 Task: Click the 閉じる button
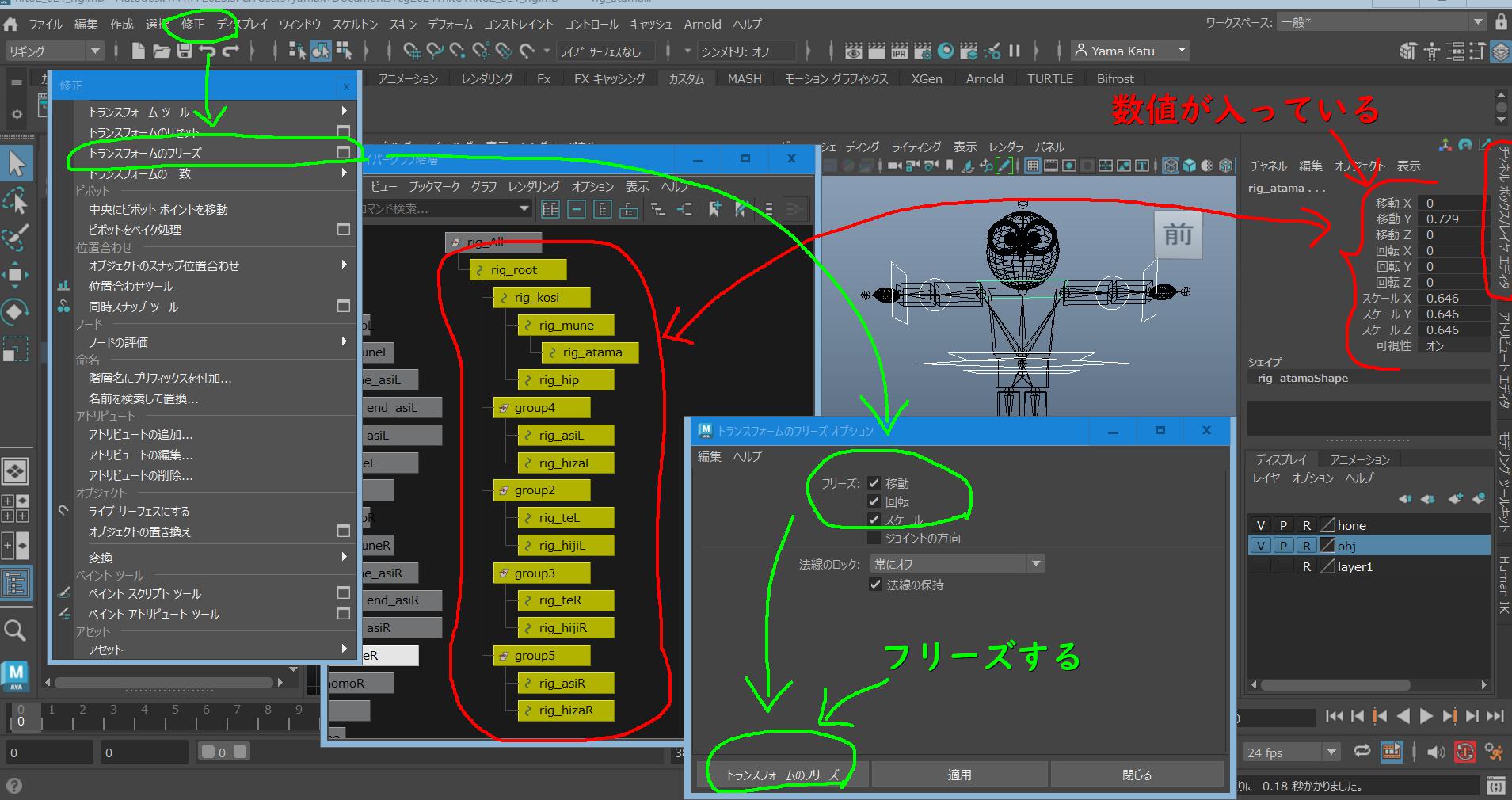1137,775
